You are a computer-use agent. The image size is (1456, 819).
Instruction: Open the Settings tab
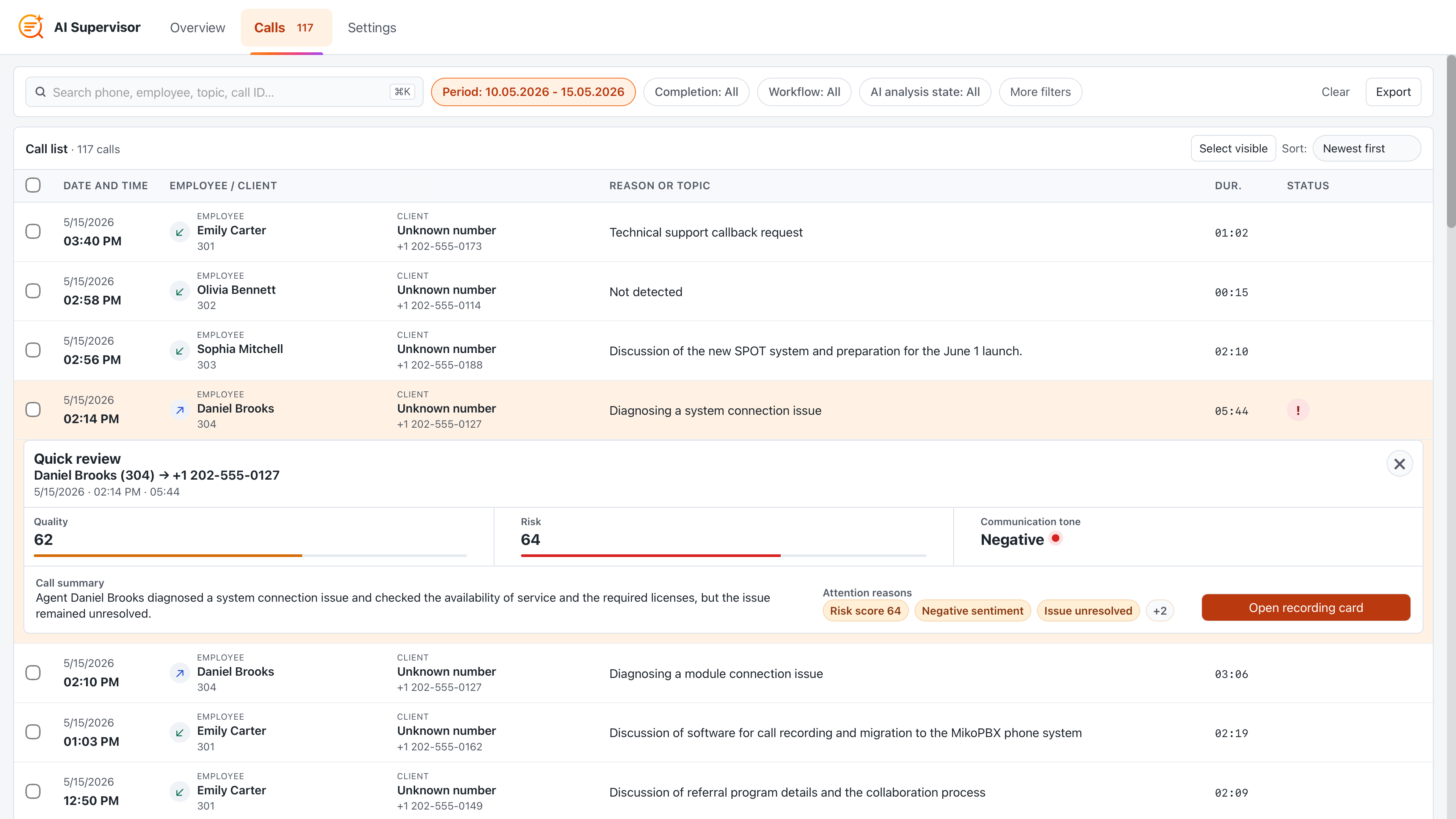[371, 27]
